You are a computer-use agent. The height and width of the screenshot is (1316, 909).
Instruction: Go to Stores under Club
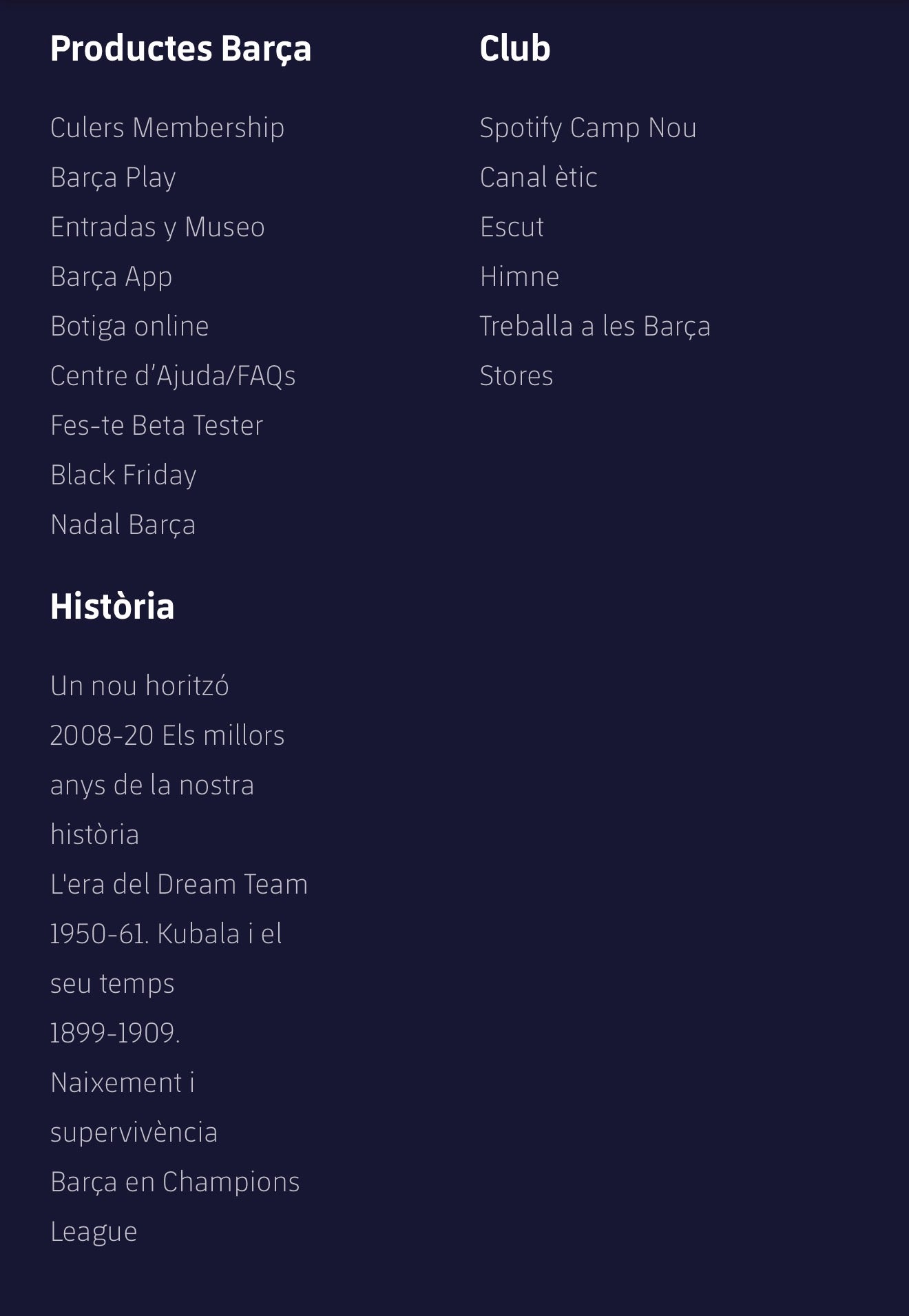point(516,376)
